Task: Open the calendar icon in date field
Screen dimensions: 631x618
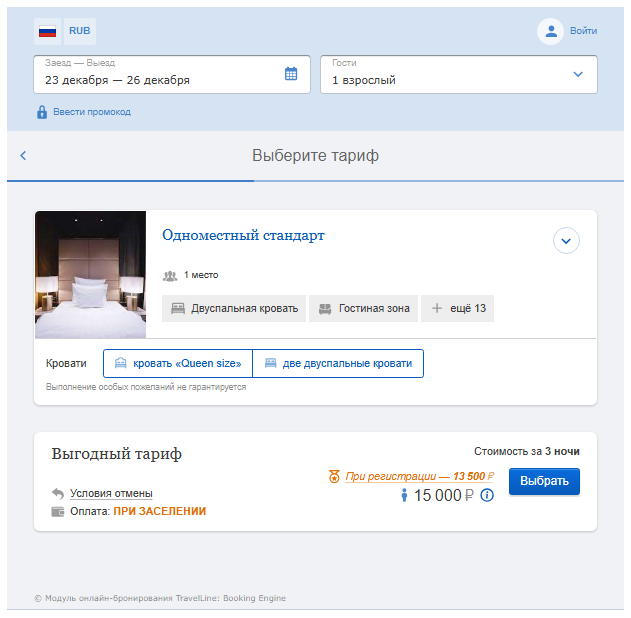Action: click(291, 74)
